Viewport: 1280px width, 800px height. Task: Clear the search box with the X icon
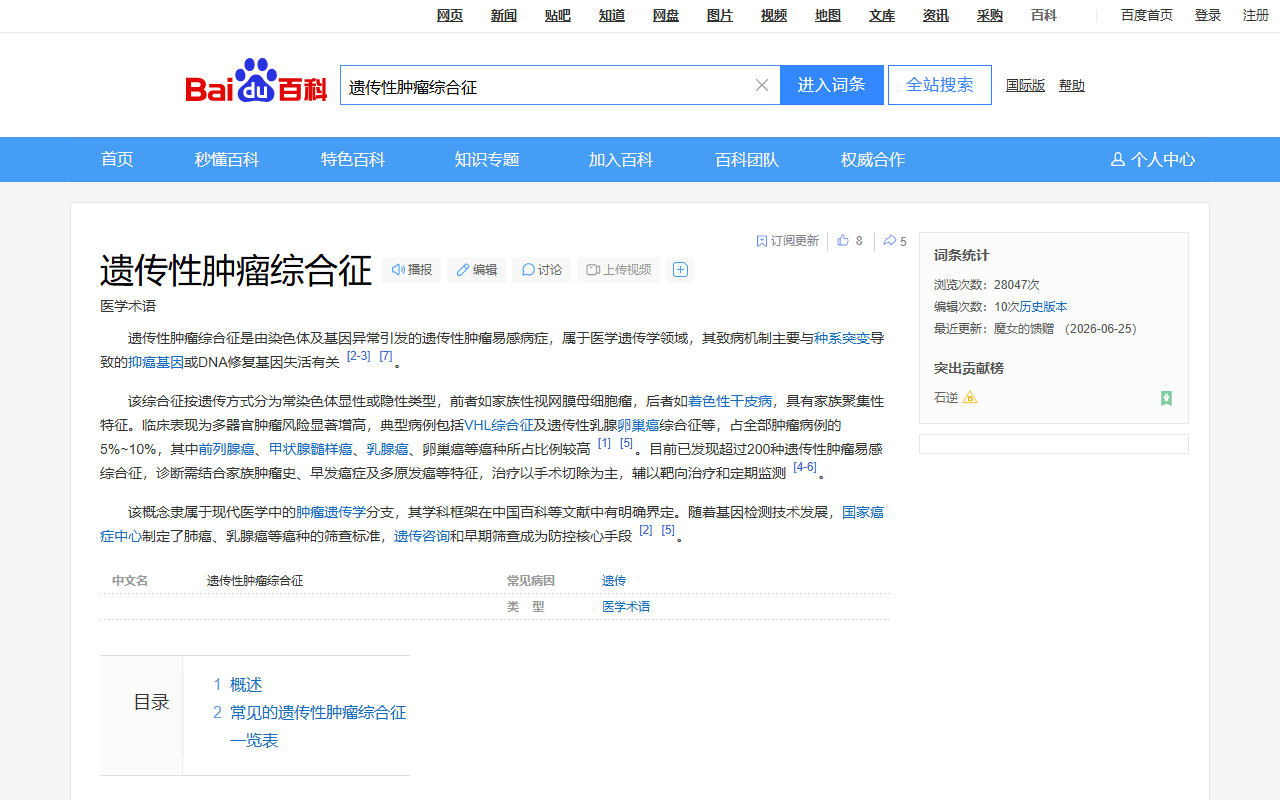tap(762, 85)
